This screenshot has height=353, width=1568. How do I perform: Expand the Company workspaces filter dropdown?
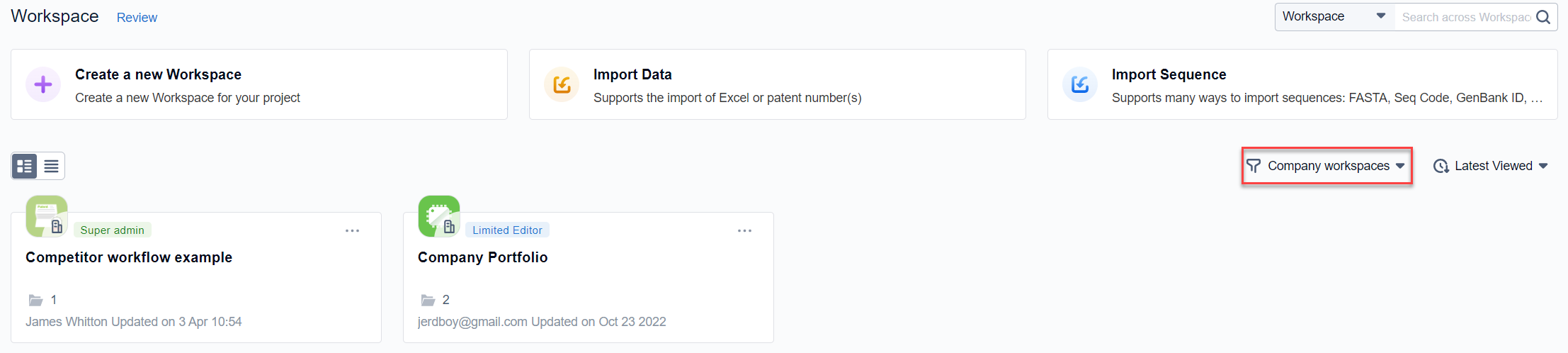coord(1326,166)
